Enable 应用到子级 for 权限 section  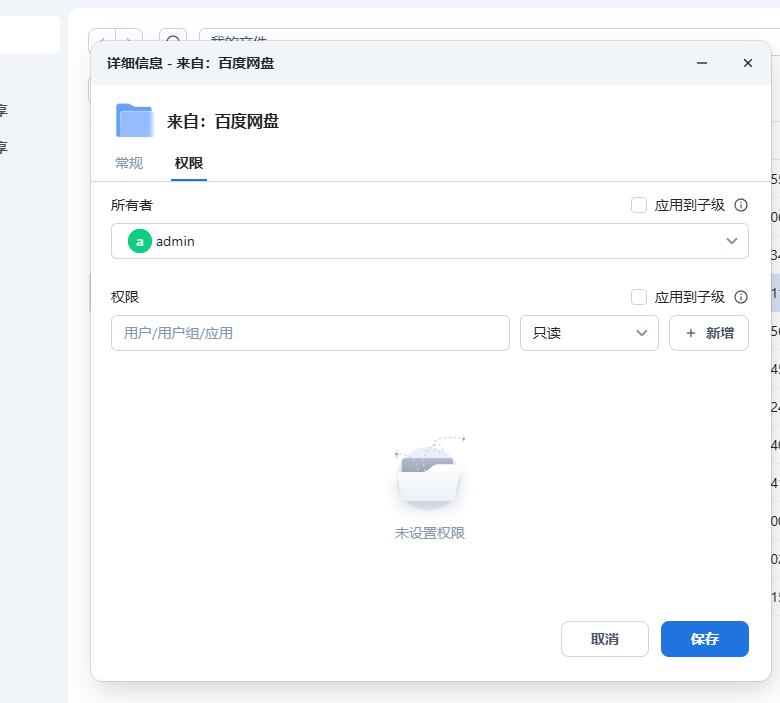pyautogui.click(x=639, y=297)
